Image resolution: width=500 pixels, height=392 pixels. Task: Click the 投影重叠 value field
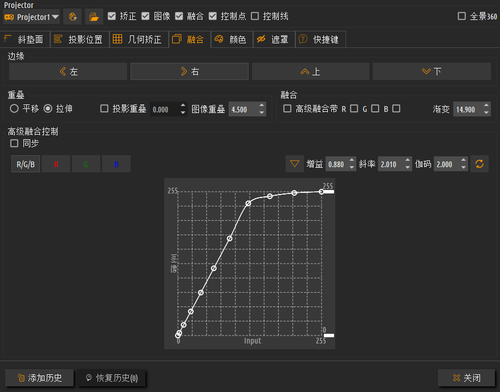(164, 109)
